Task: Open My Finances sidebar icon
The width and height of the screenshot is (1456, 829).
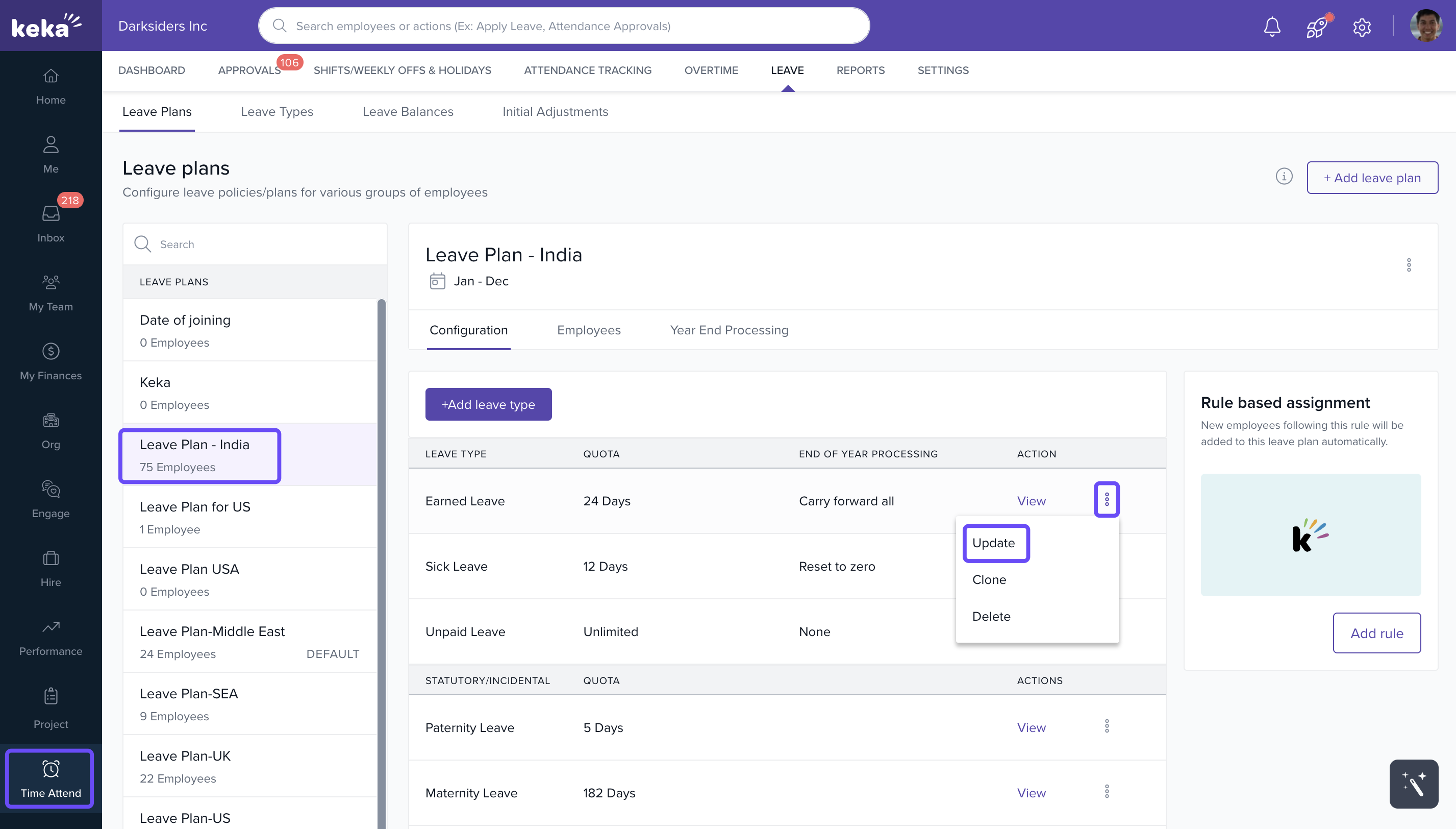Action: (x=51, y=361)
